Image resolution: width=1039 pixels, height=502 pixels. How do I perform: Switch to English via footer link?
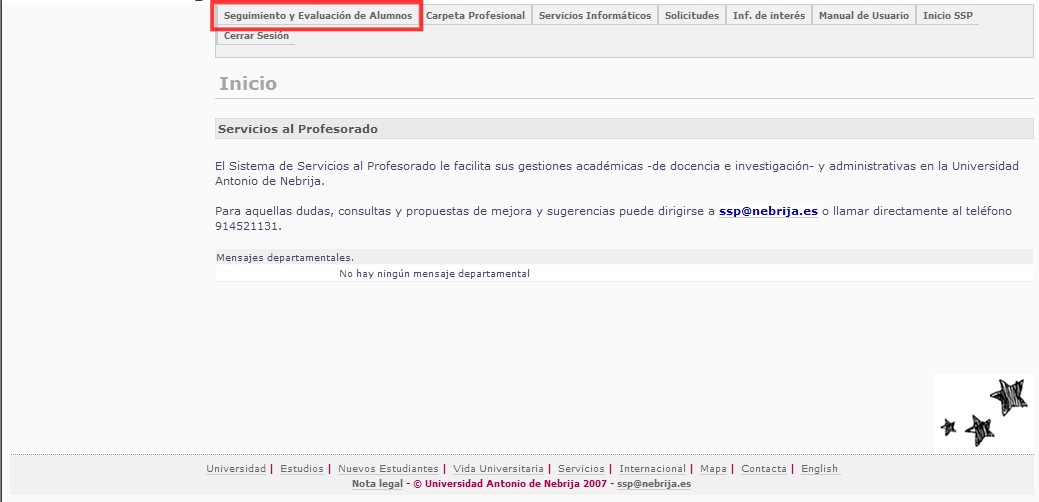[x=819, y=469]
